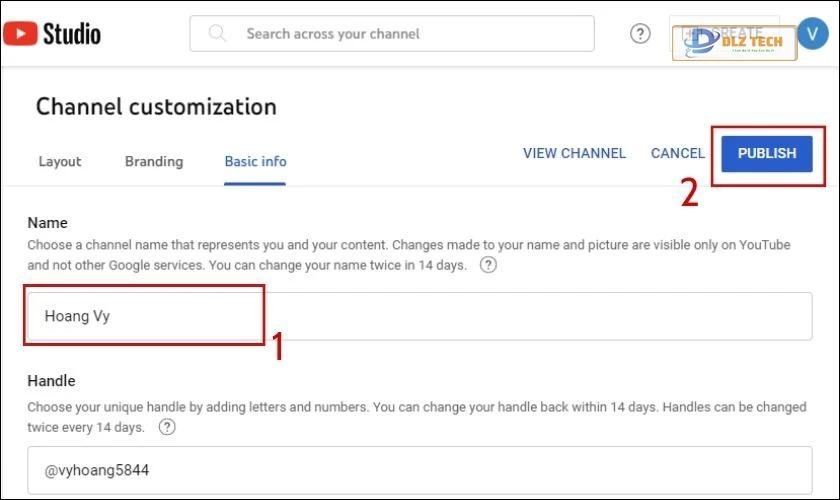
Task: Open the Help question mark icon in header
Action: (x=640, y=33)
